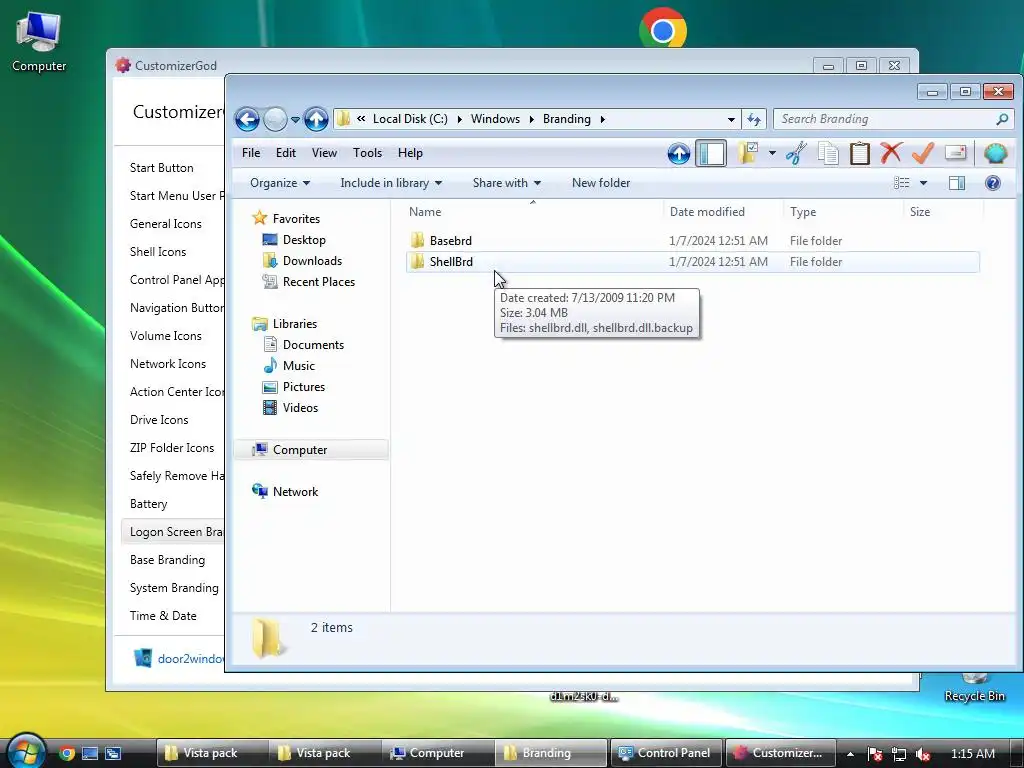Switch to Control Panel taskbar button

pyautogui.click(x=666, y=753)
